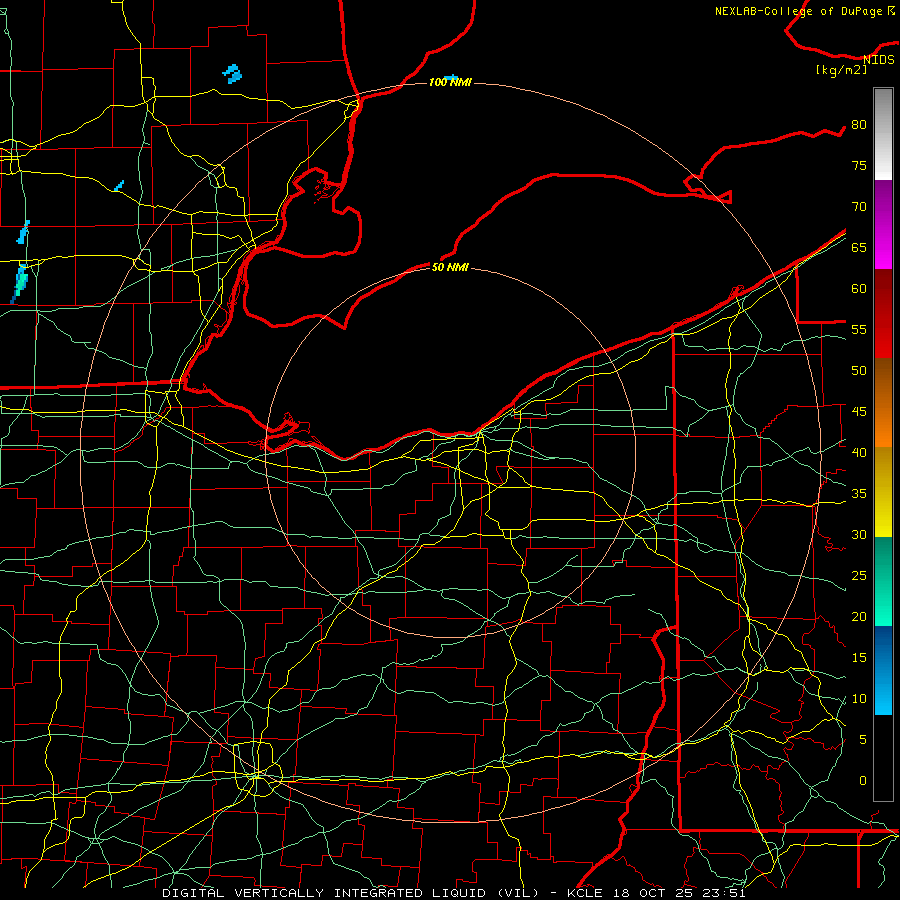
Task: Click legend scale value 15
Action: click(859, 657)
